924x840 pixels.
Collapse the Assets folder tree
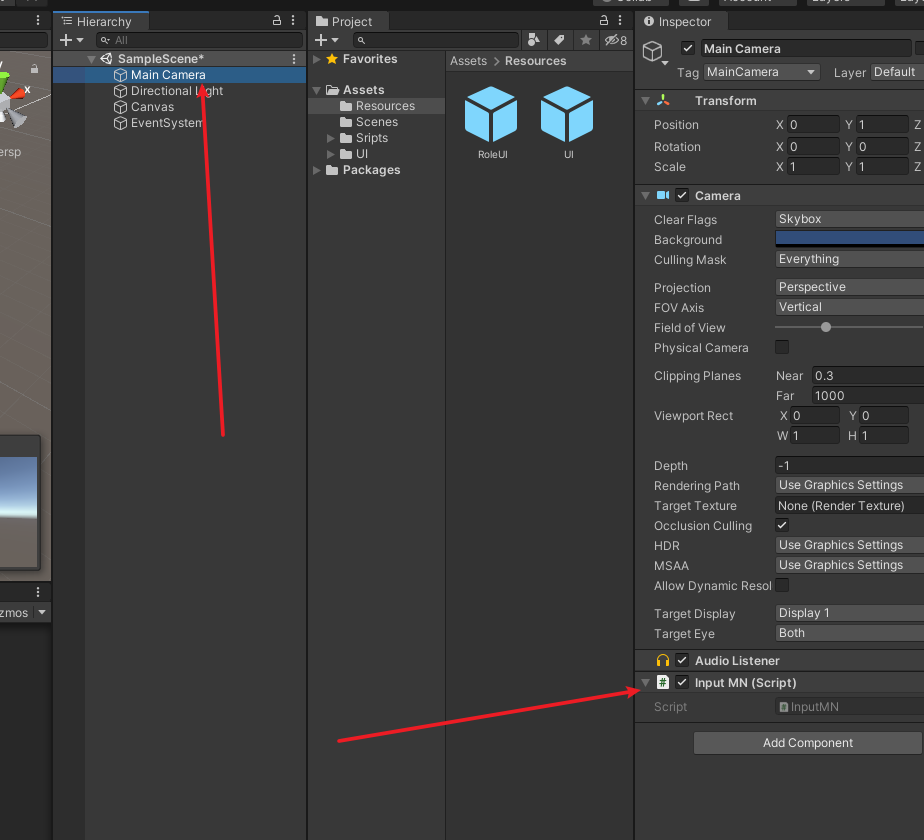coord(316,90)
